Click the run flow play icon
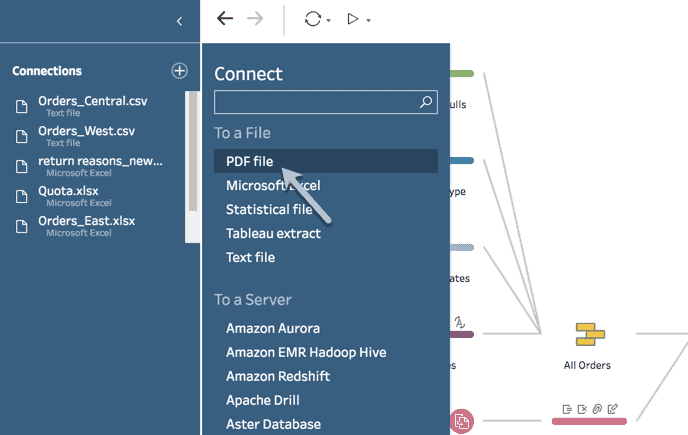Image resolution: width=688 pixels, height=435 pixels. (x=353, y=19)
